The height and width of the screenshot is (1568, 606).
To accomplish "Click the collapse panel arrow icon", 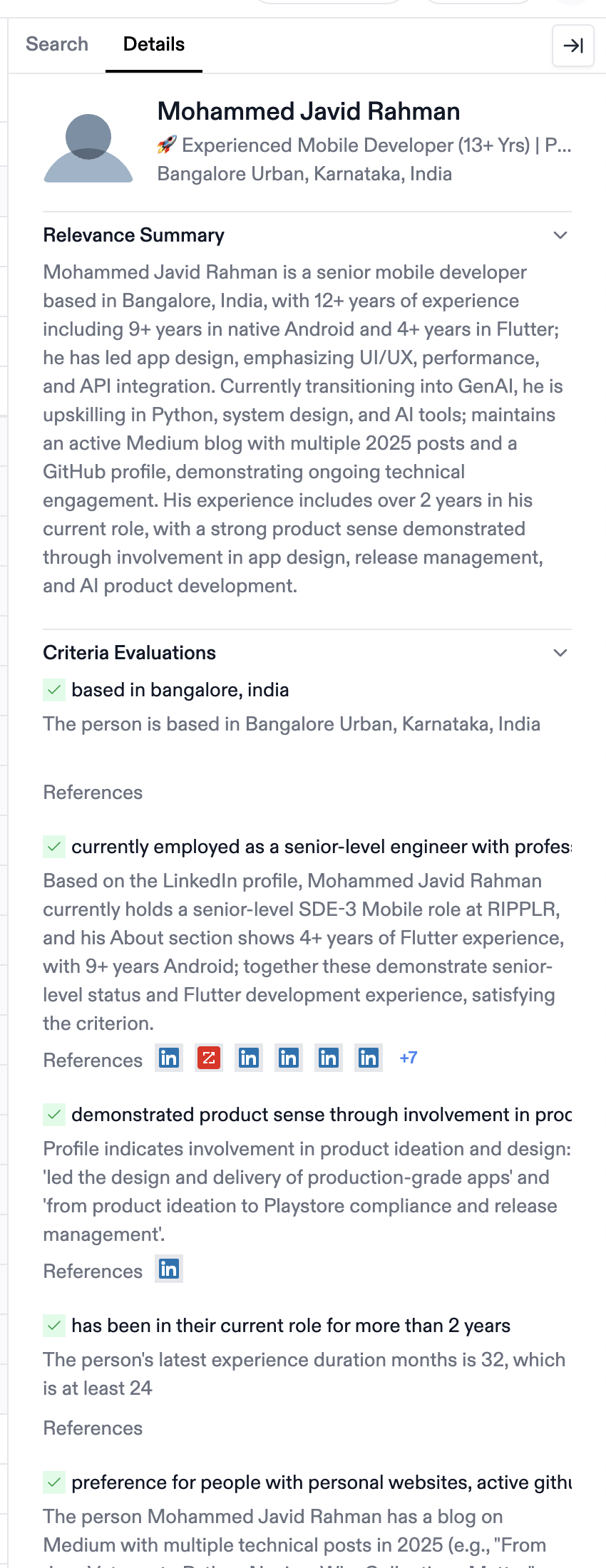I will pyautogui.click(x=573, y=46).
